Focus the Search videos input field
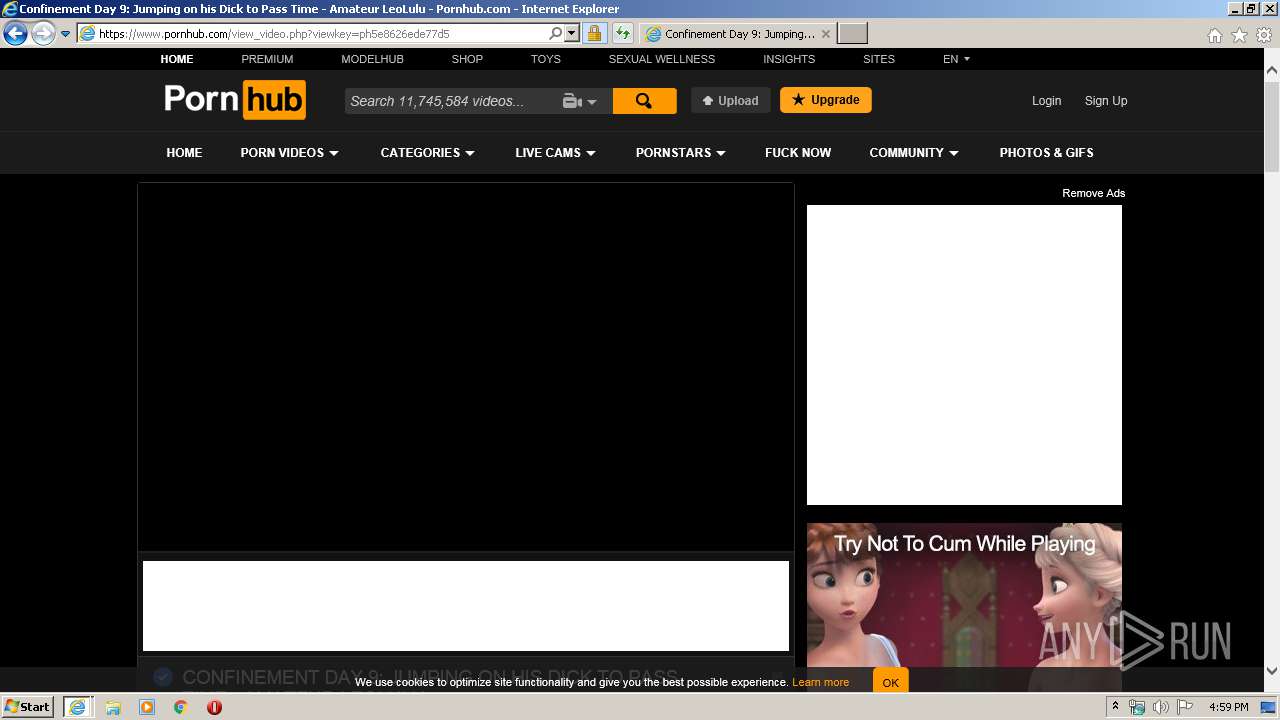 (x=449, y=101)
